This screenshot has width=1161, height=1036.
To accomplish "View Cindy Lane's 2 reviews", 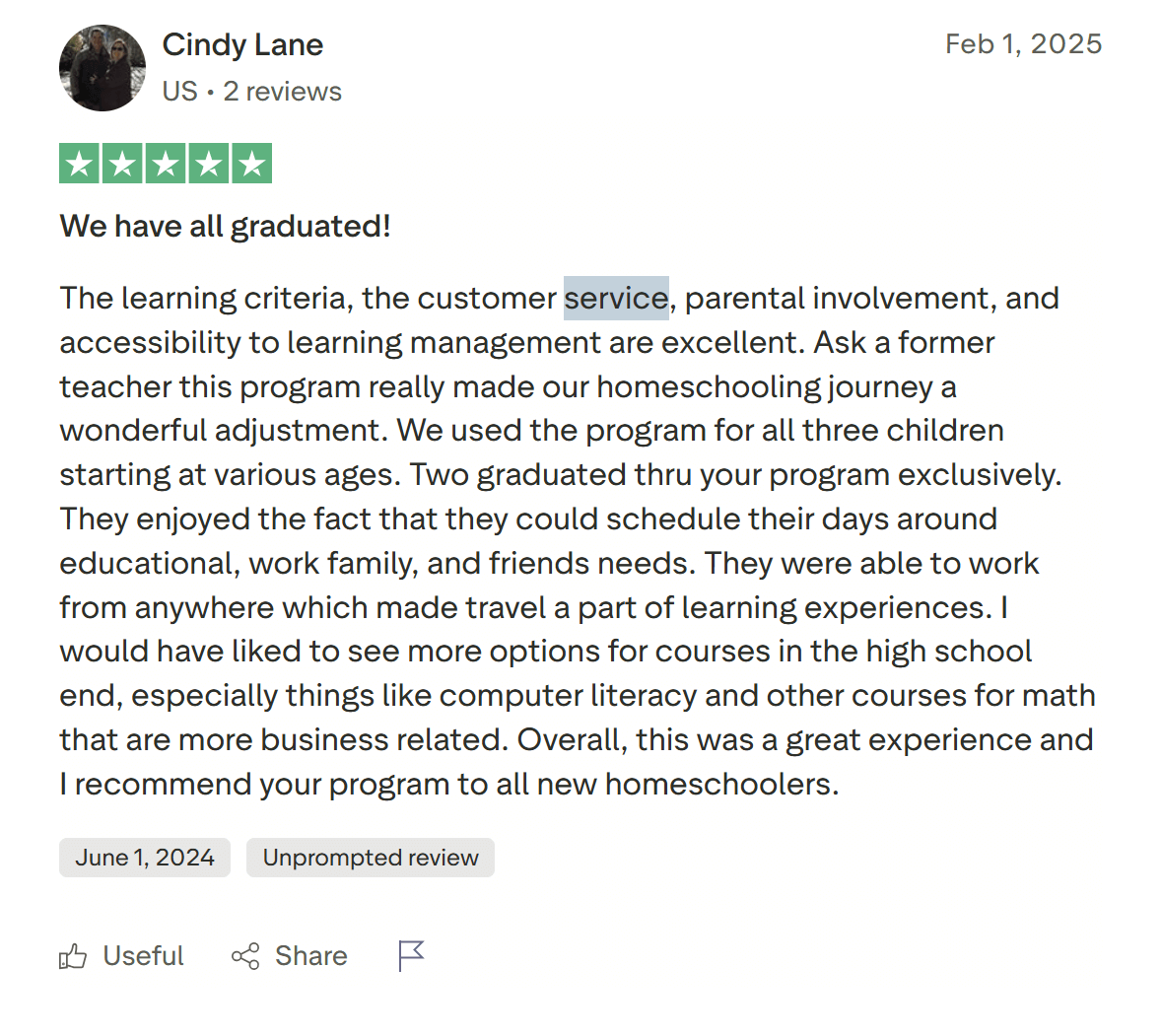I will (x=282, y=91).
